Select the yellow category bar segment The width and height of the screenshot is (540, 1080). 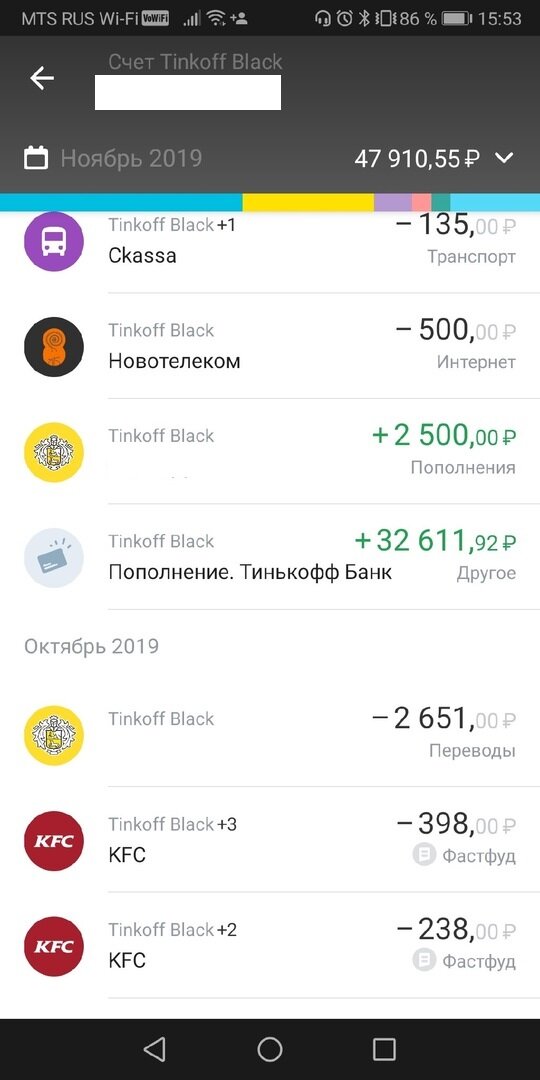pos(308,202)
